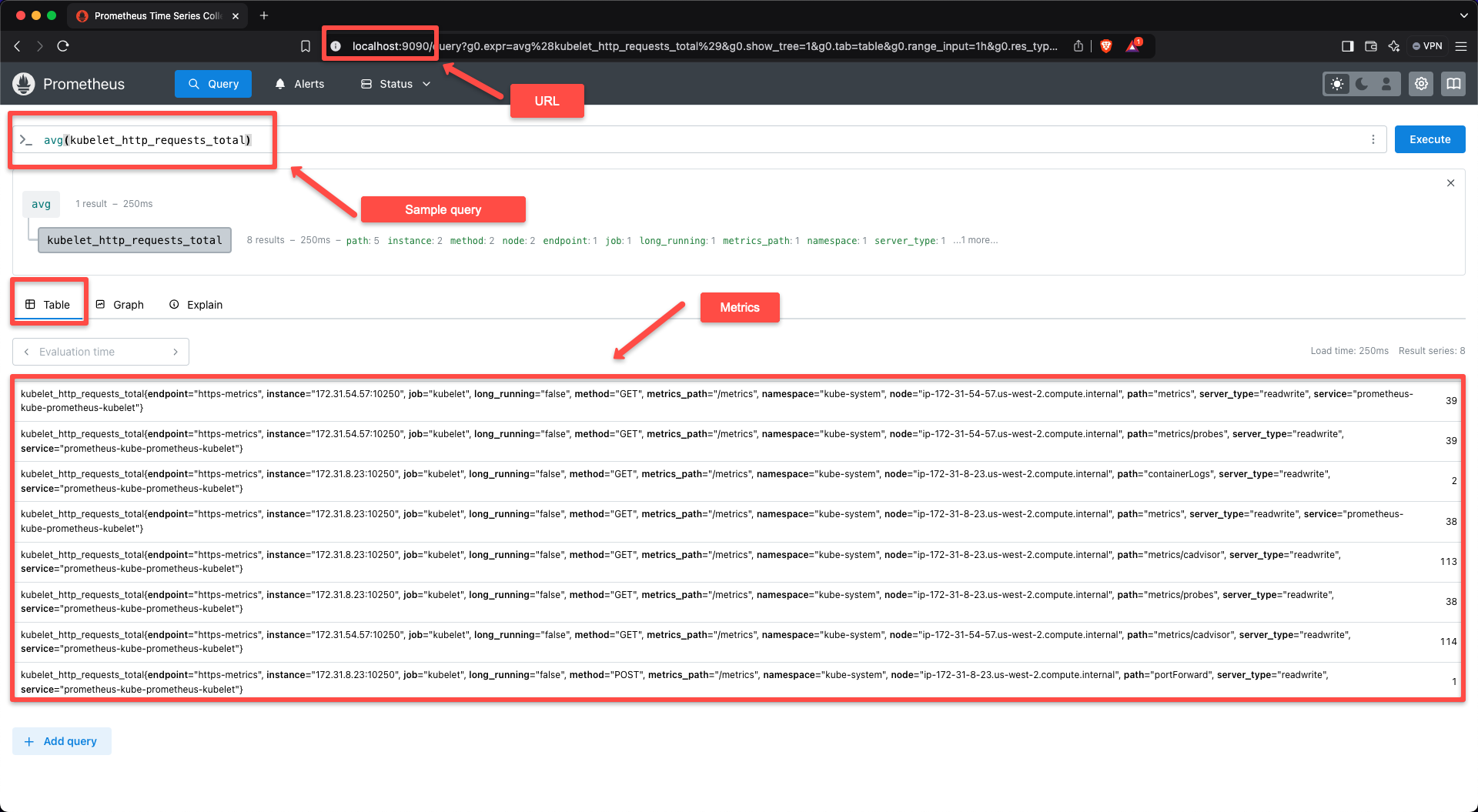Screen dimensions: 1478x812
Task: Open Prometheus settings via the gear icon
Action: 1420,84
